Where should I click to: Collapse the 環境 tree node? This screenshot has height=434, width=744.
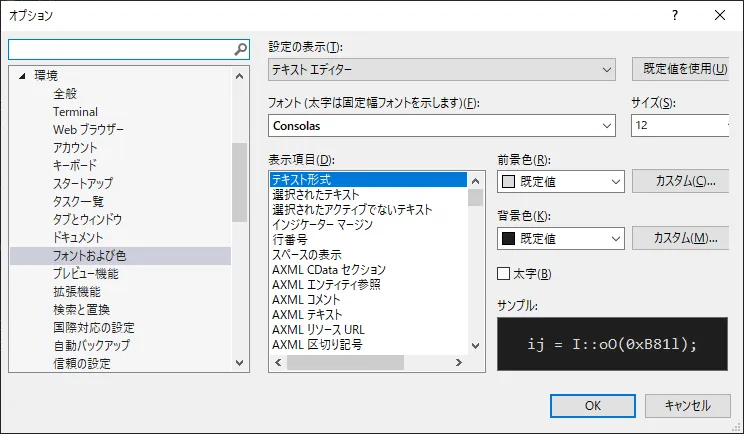[21, 75]
